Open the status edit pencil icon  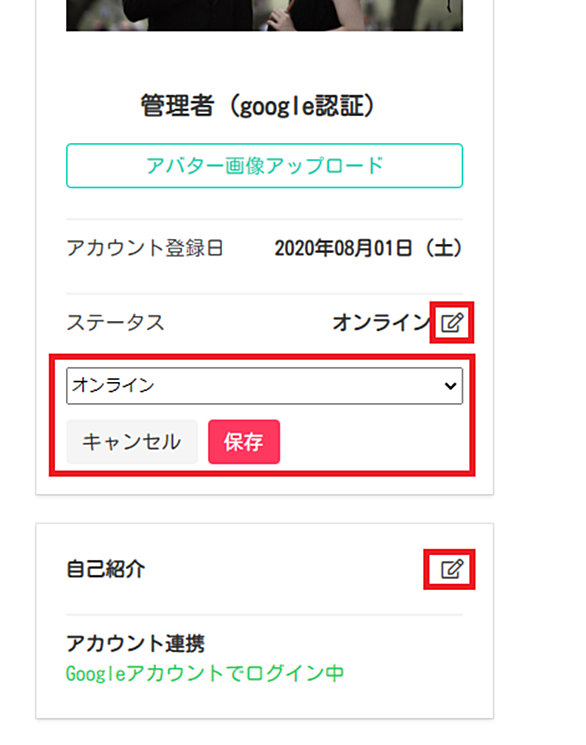[452, 323]
